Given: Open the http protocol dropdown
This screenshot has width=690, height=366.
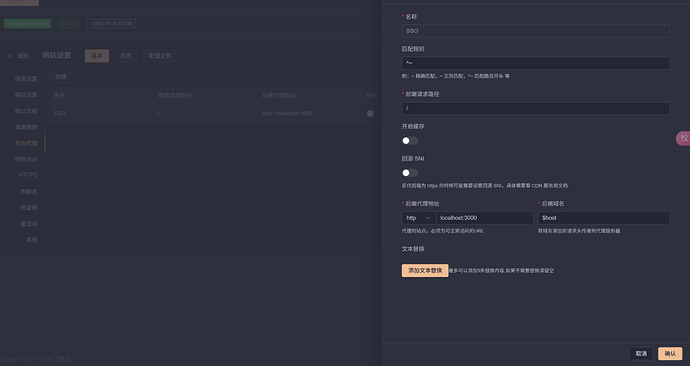Looking at the screenshot, I should [418, 218].
